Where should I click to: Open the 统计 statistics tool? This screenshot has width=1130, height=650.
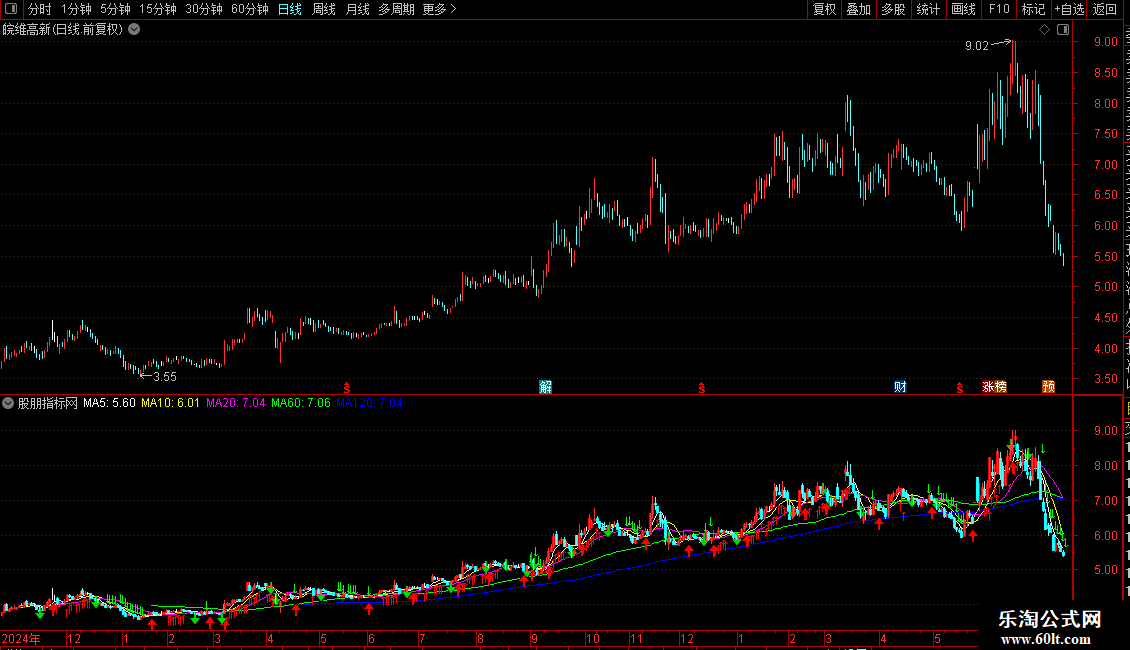928,9
